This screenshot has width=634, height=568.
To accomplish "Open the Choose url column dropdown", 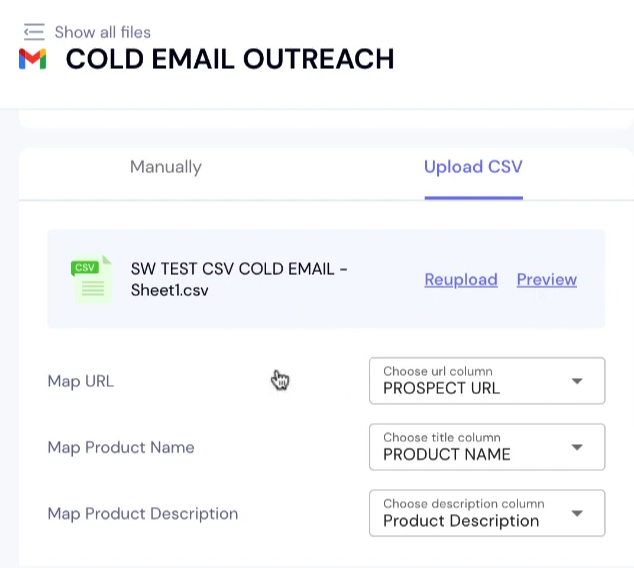I will click(x=470, y=381).
